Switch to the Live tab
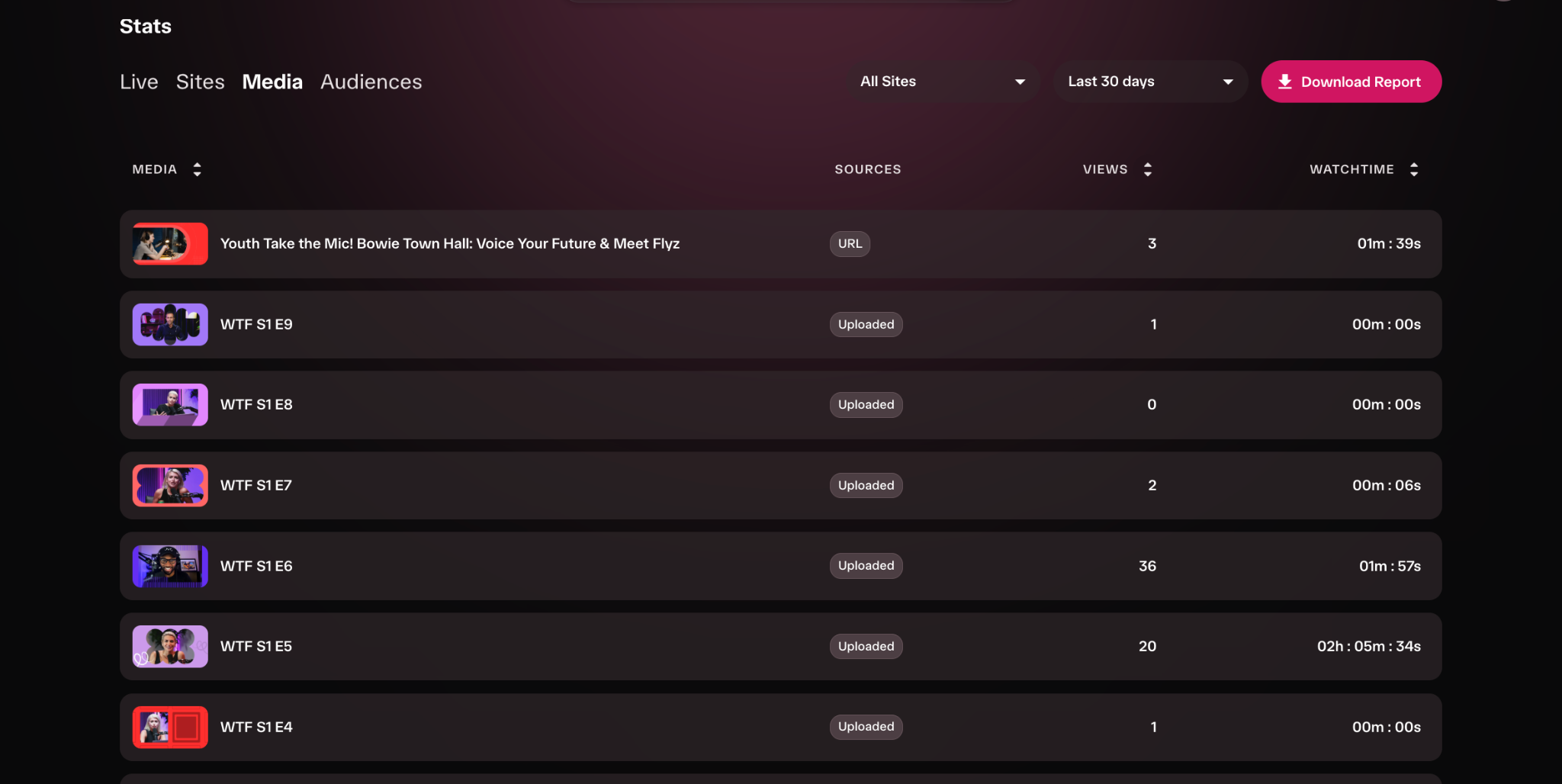The width and height of the screenshot is (1562, 784). pos(139,82)
